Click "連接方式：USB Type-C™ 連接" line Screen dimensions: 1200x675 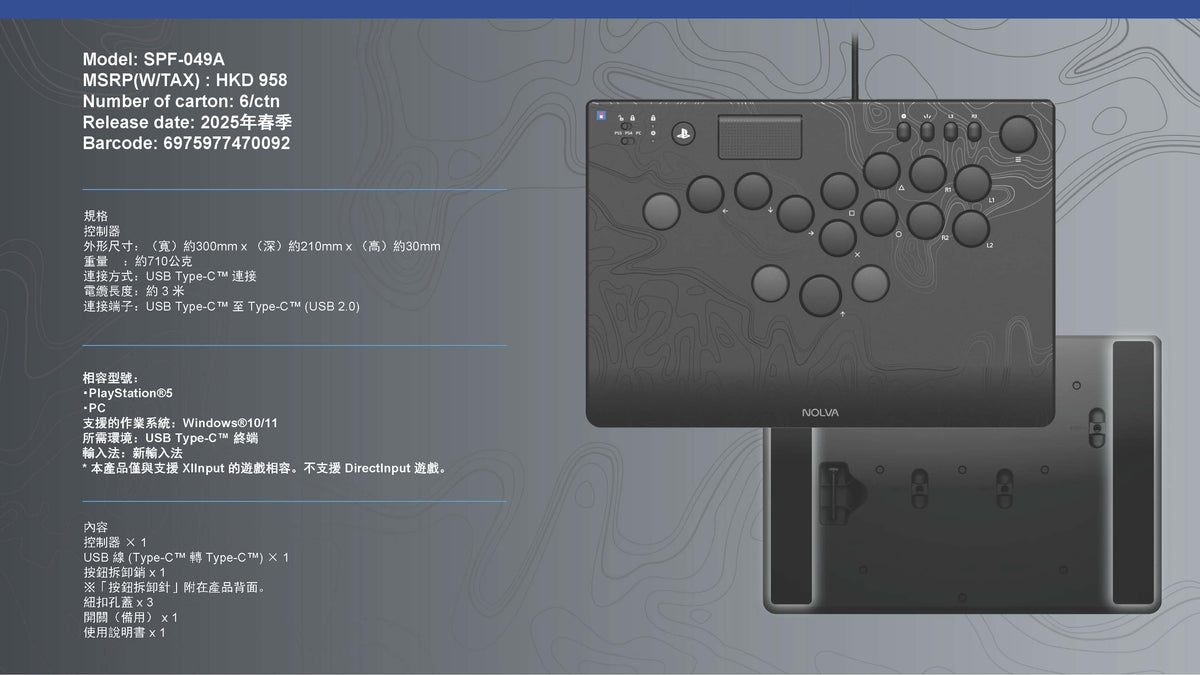(170, 276)
